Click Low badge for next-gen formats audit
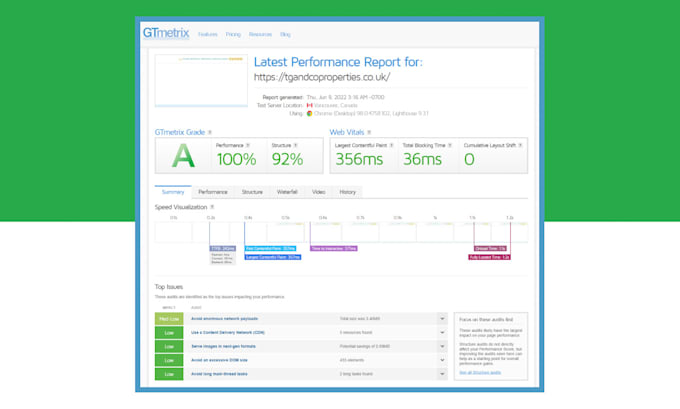The height and width of the screenshot is (409, 680). [169, 347]
